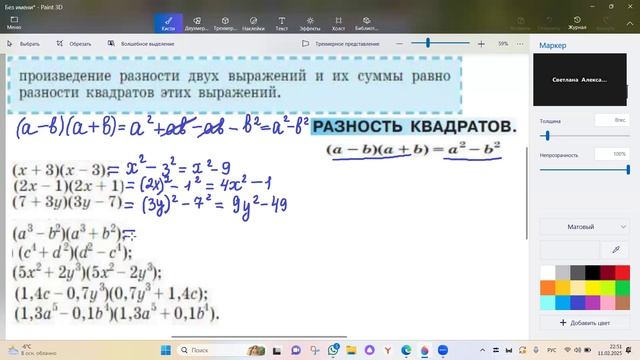Click the Добавить цвет add color button
The image size is (640, 360).
click(x=584, y=323)
